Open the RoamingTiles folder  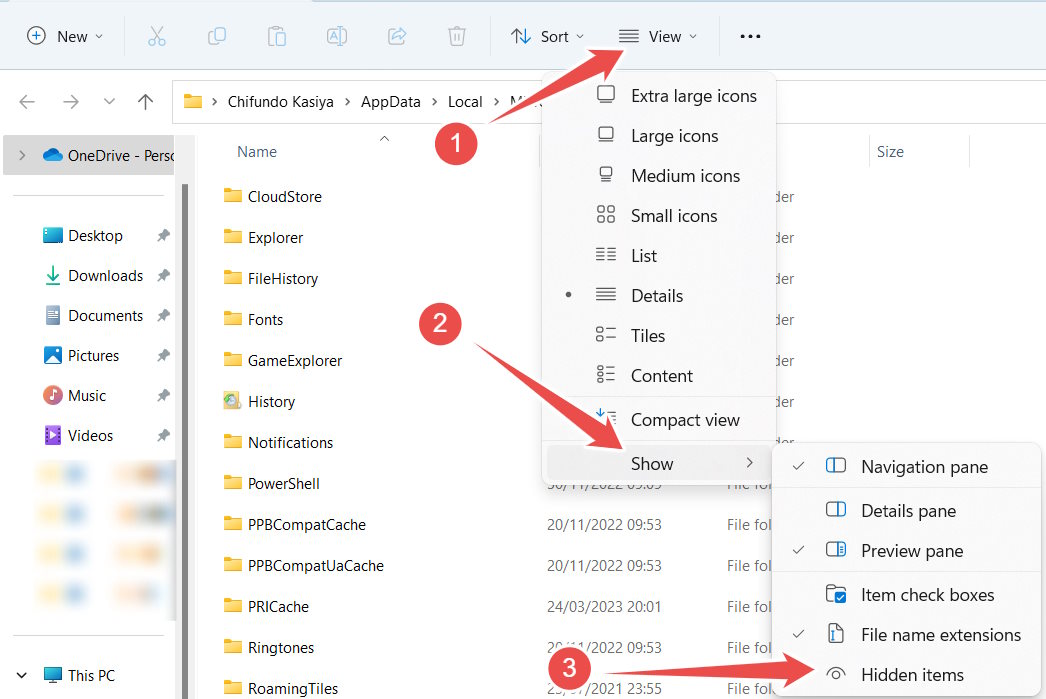point(291,688)
